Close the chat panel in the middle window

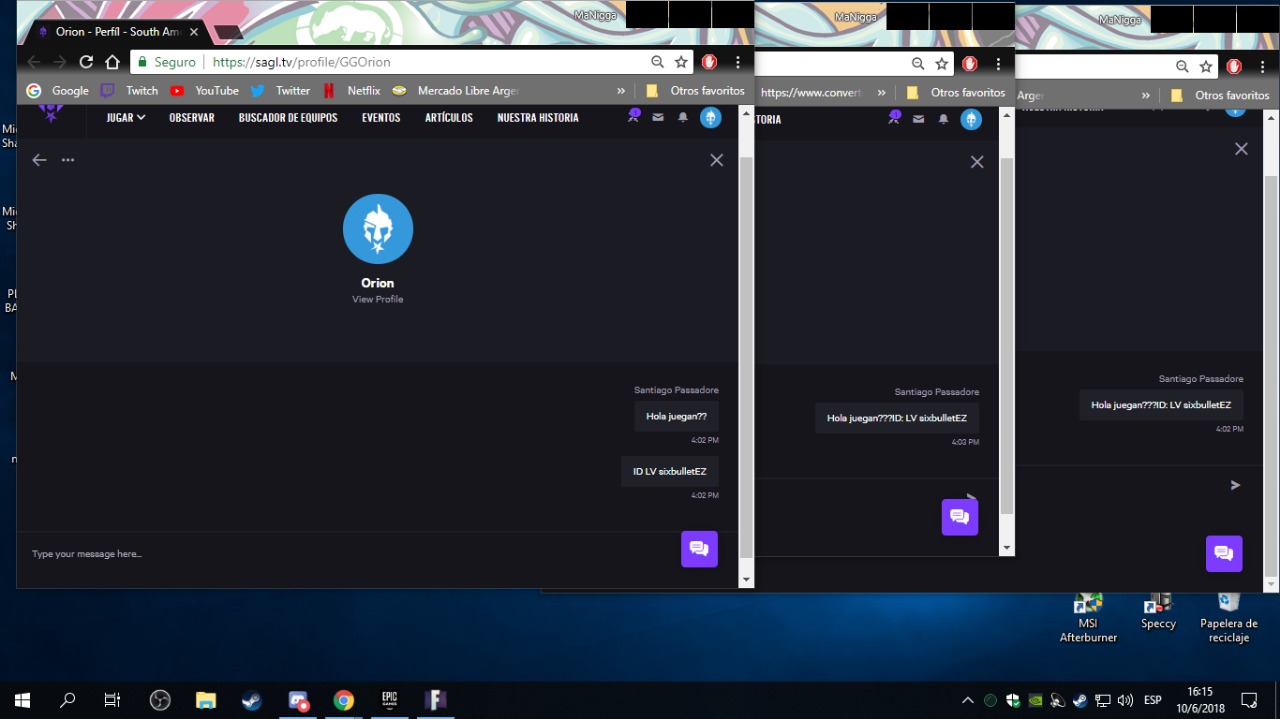click(x=977, y=162)
